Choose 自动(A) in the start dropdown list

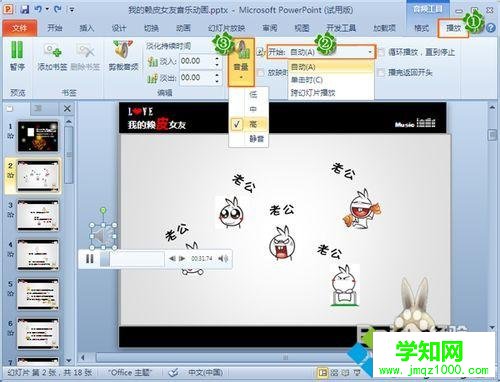pyautogui.click(x=330, y=67)
